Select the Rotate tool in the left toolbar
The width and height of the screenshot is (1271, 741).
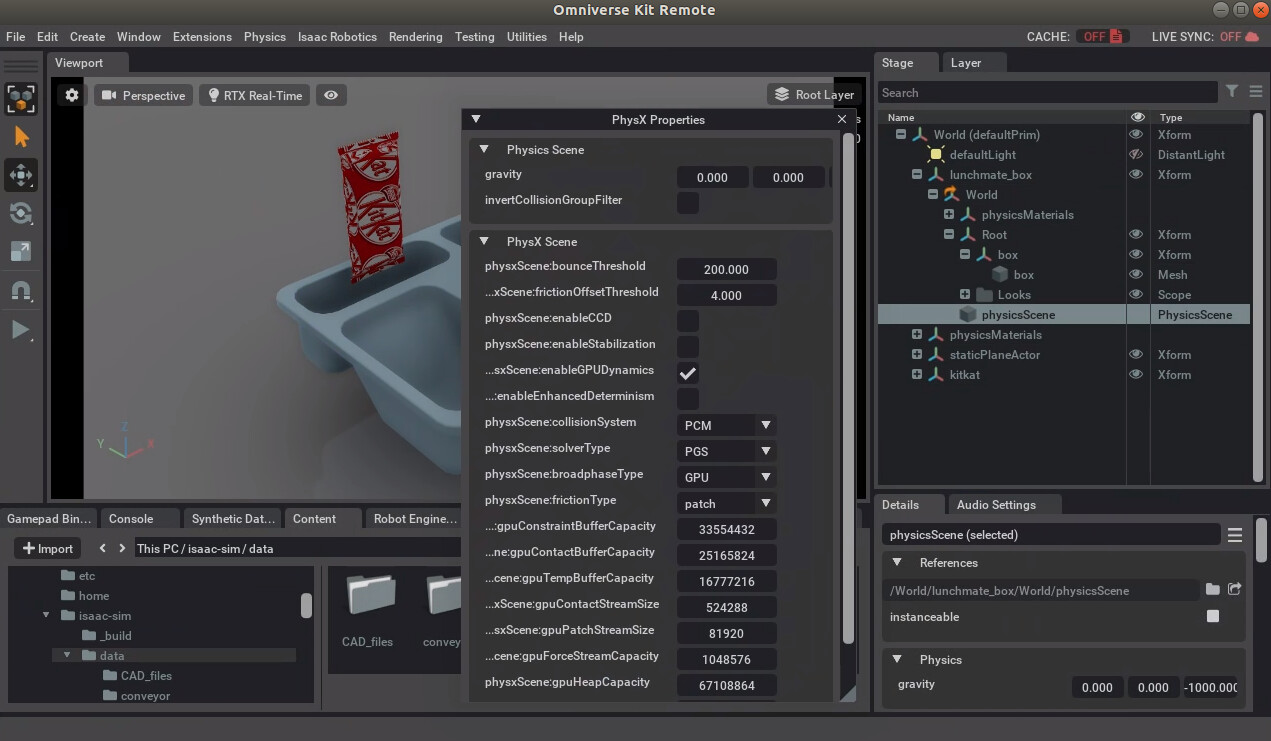22,213
